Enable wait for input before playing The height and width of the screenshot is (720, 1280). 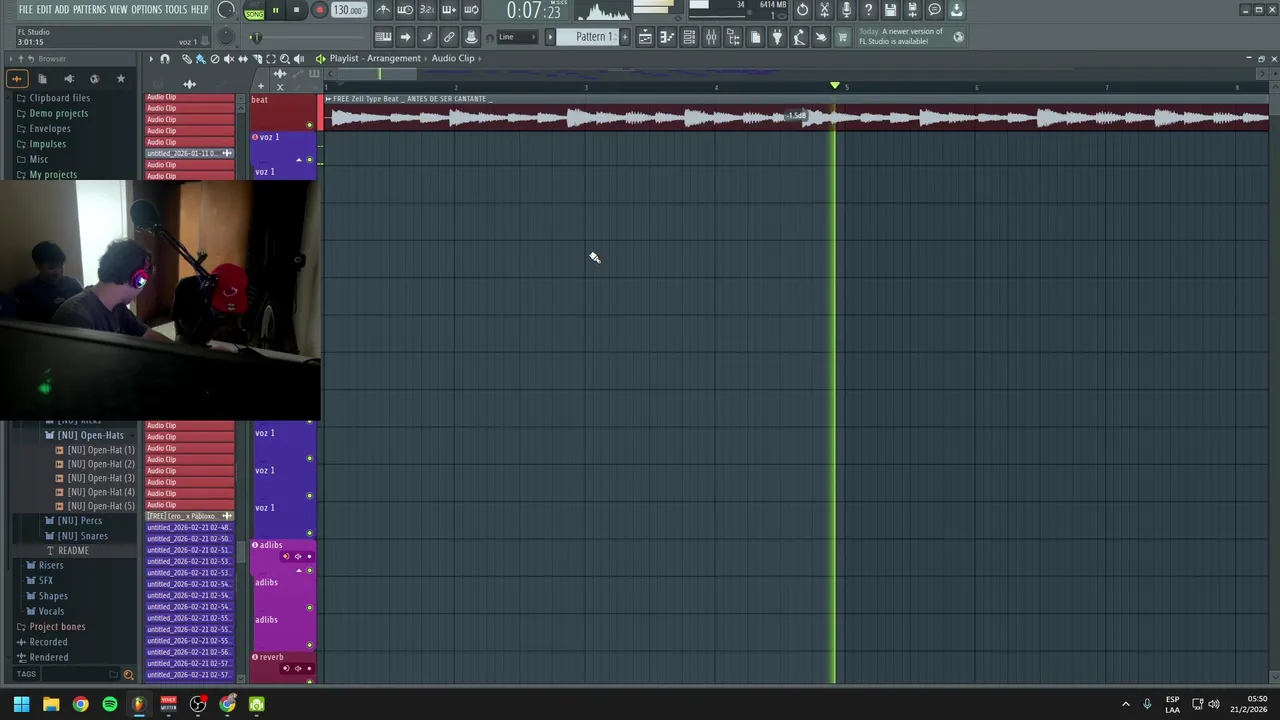tap(405, 10)
